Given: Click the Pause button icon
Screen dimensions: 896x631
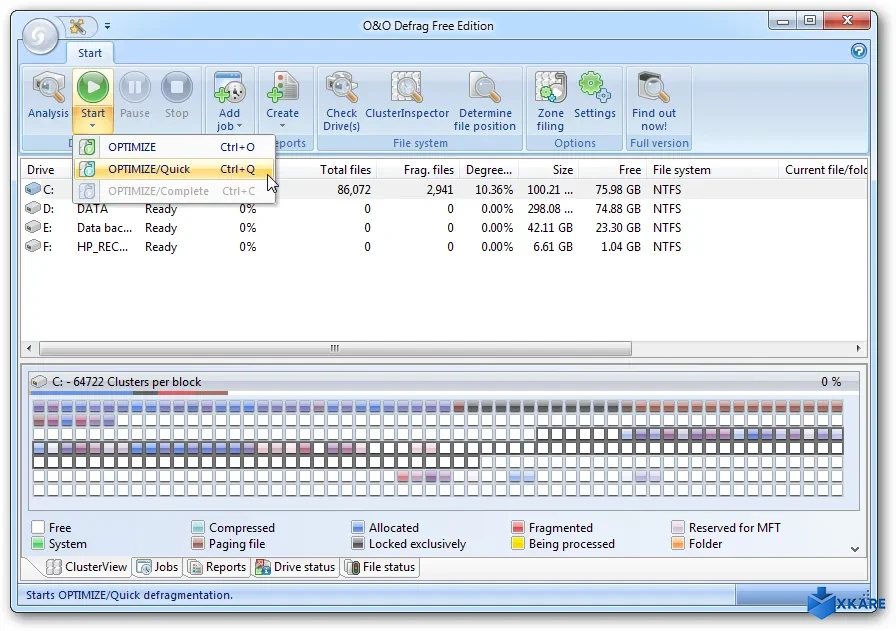Looking at the screenshot, I should (135, 88).
